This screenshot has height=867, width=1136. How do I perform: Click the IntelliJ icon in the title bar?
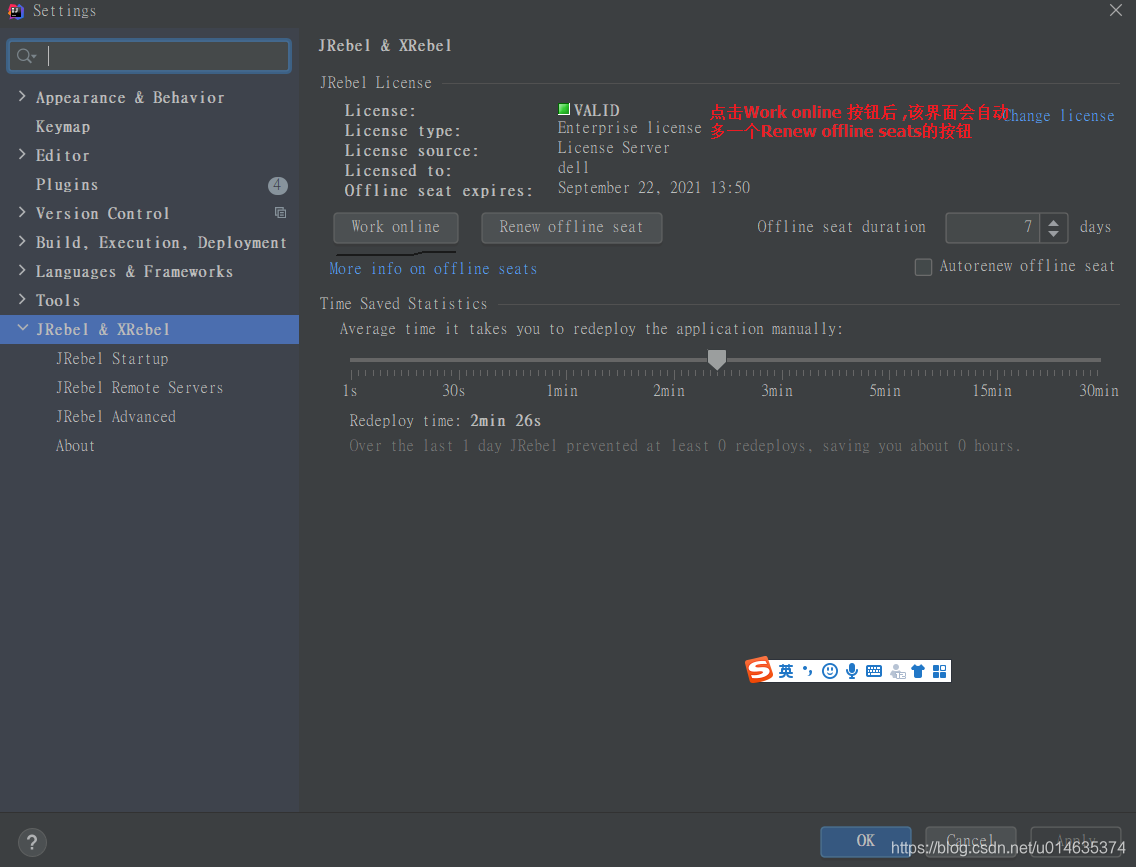(15, 11)
